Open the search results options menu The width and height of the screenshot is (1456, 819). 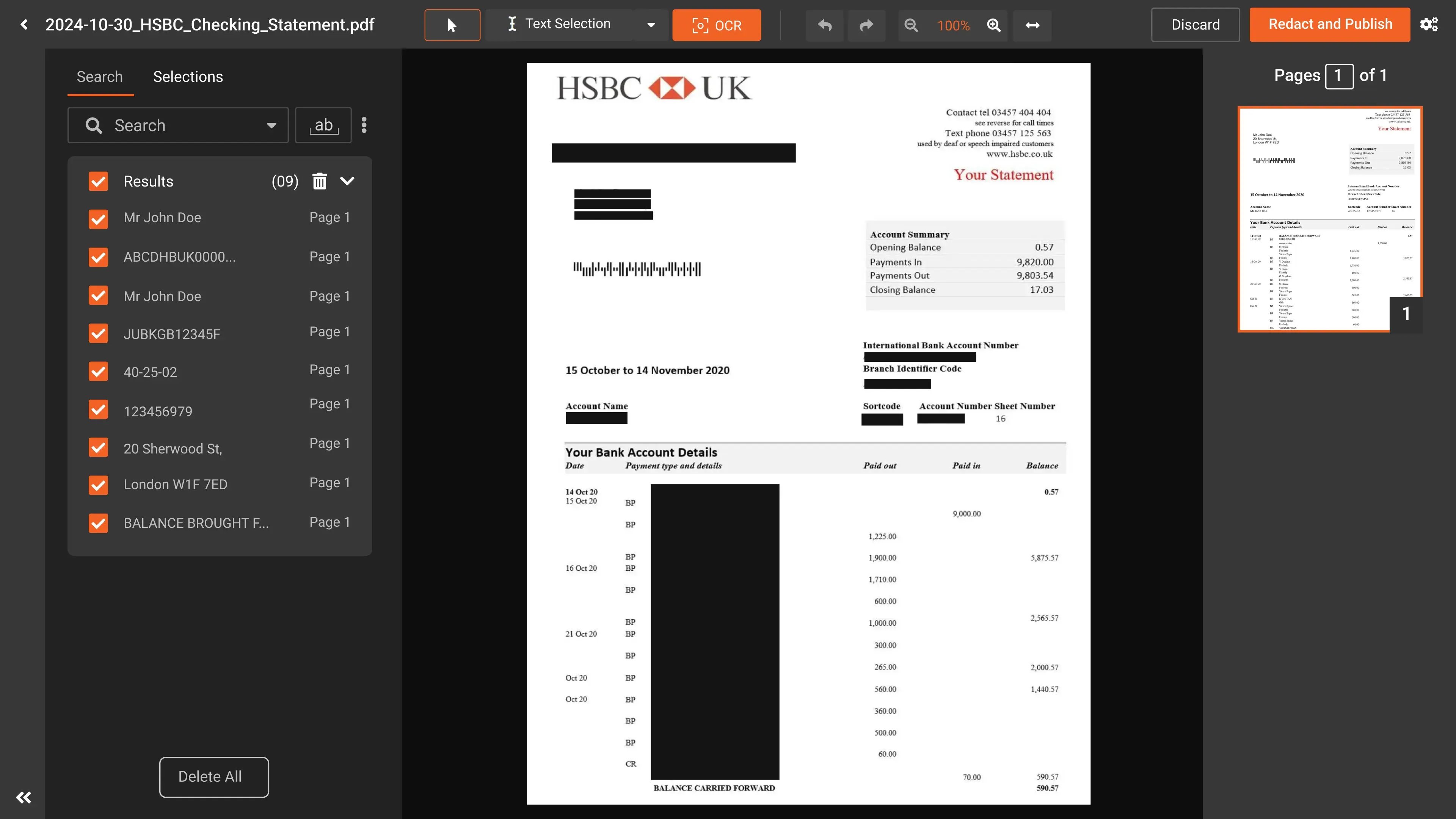coord(364,125)
